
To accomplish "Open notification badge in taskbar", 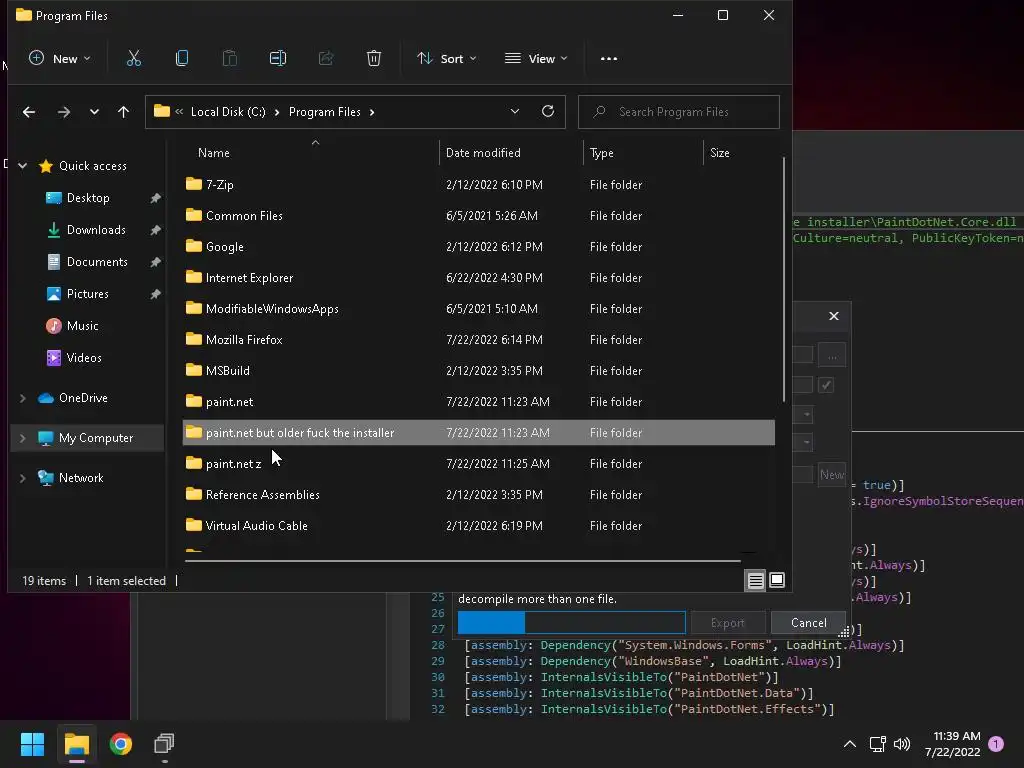I will point(996,744).
